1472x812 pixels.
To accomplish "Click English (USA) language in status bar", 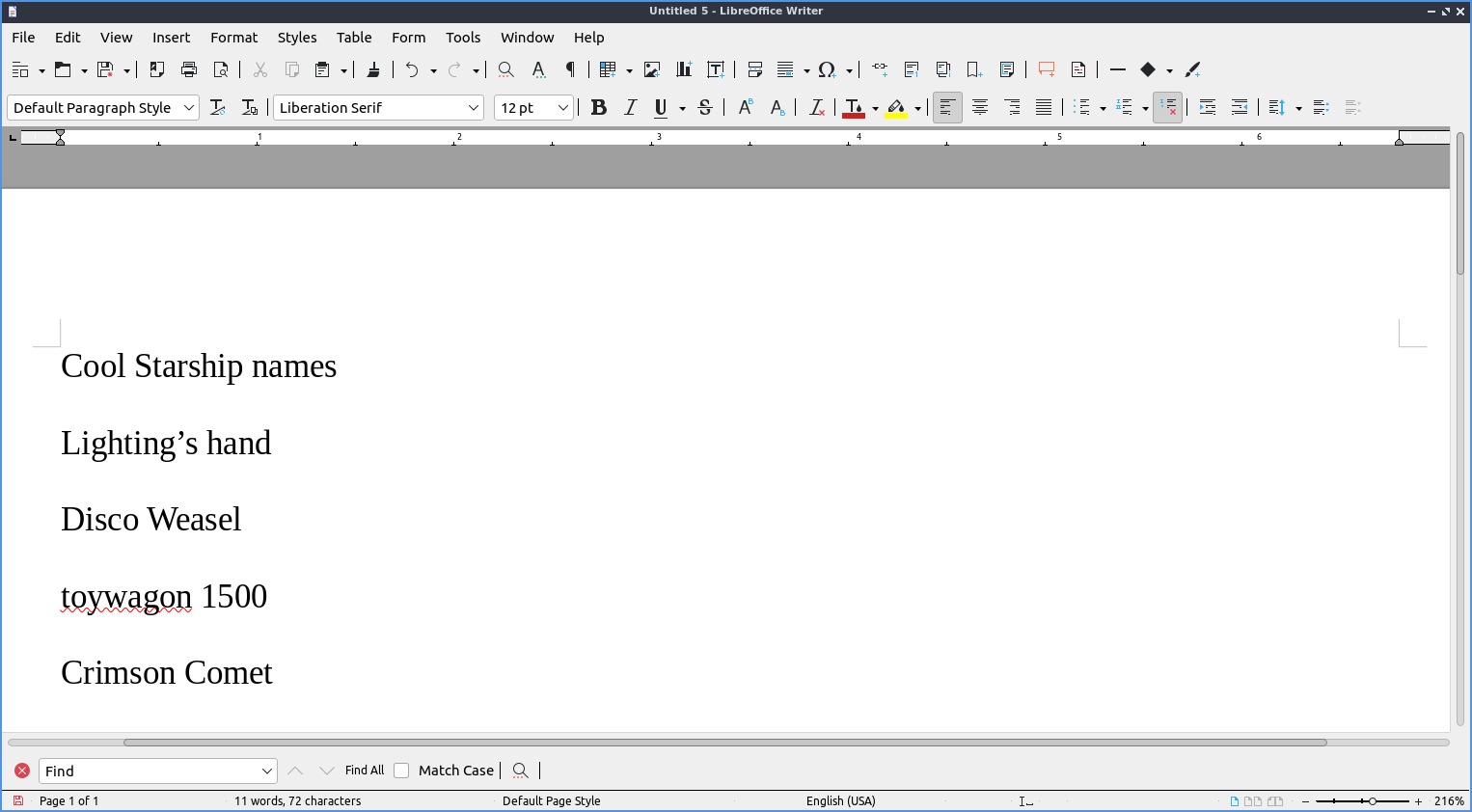I will click(x=840, y=801).
